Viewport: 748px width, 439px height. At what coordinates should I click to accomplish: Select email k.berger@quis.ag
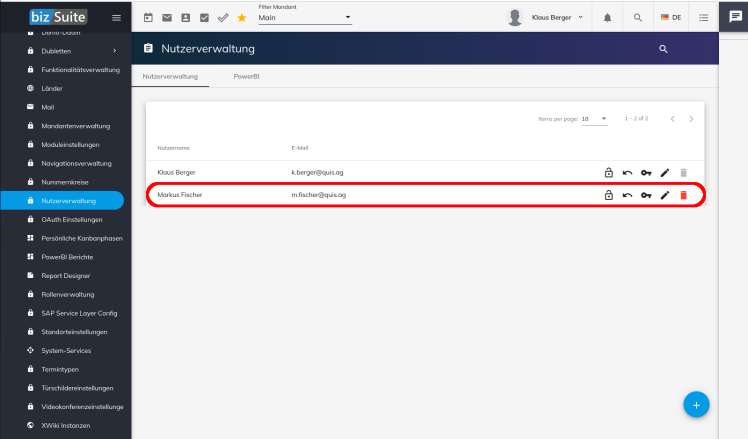tap(317, 172)
